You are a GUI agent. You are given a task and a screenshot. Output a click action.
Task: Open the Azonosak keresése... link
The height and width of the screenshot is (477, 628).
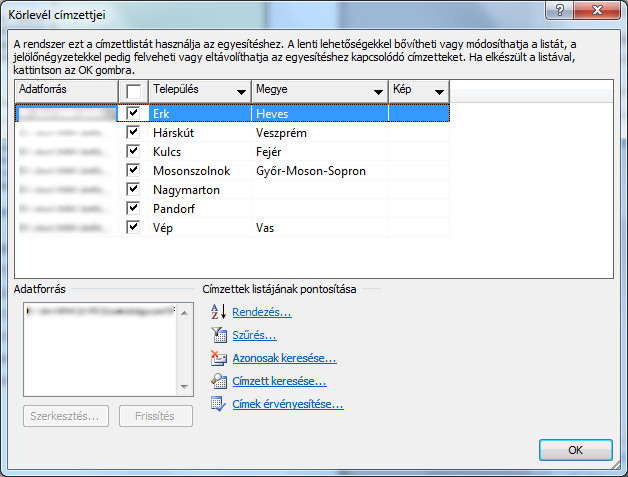(x=284, y=358)
